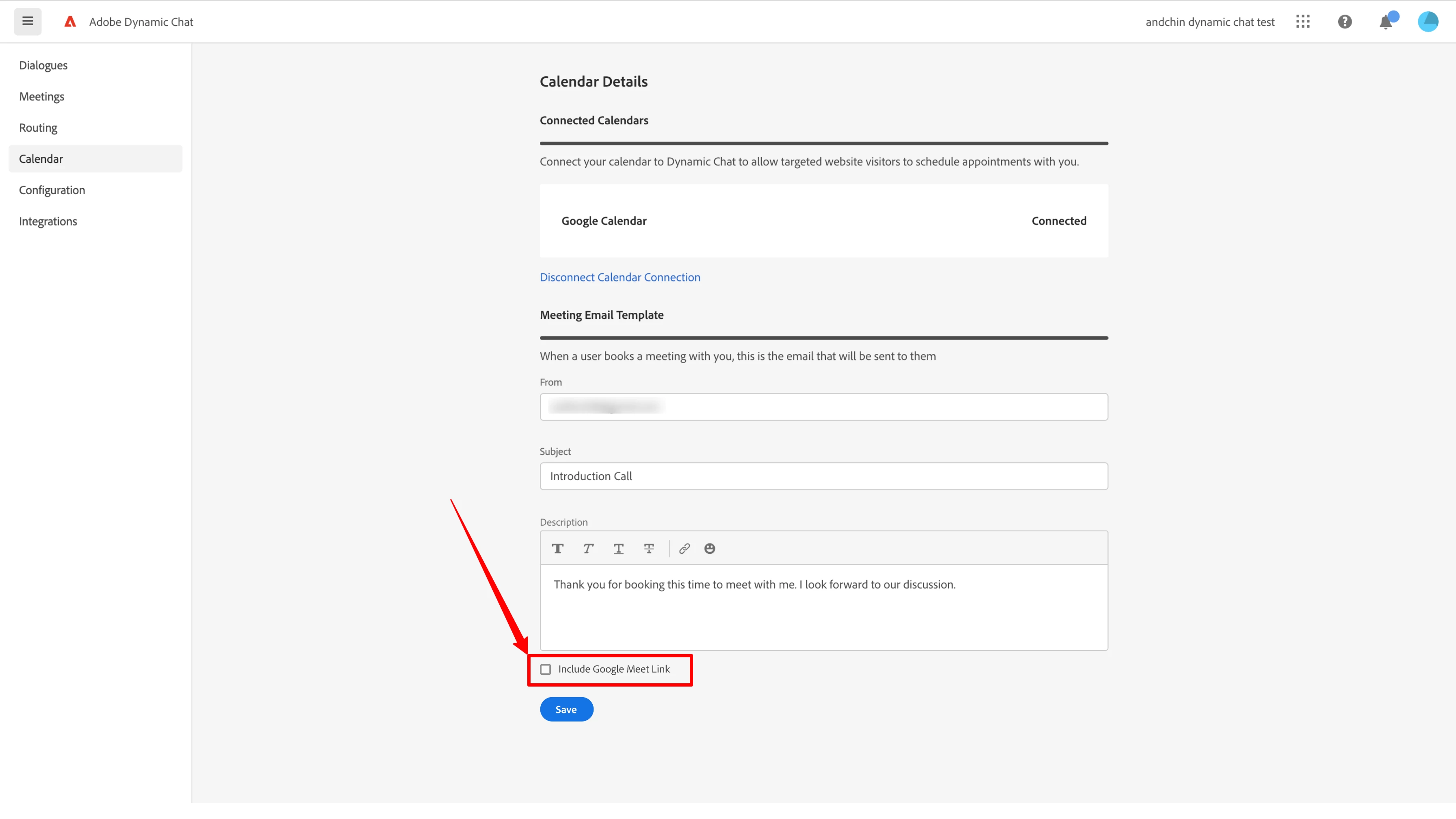Open the user profile avatar
Image resolution: width=1456 pixels, height=819 pixels.
click(x=1428, y=22)
